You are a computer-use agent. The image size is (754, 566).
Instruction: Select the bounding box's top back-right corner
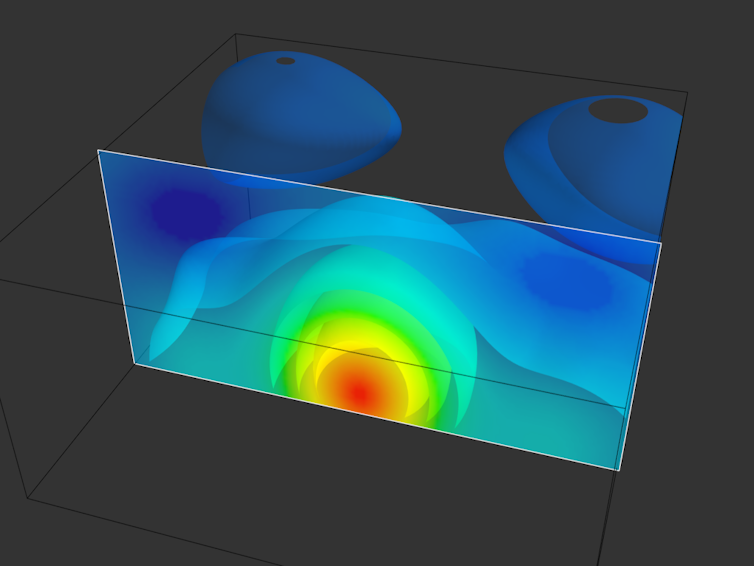pyautogui.click(x=687, y=93)
